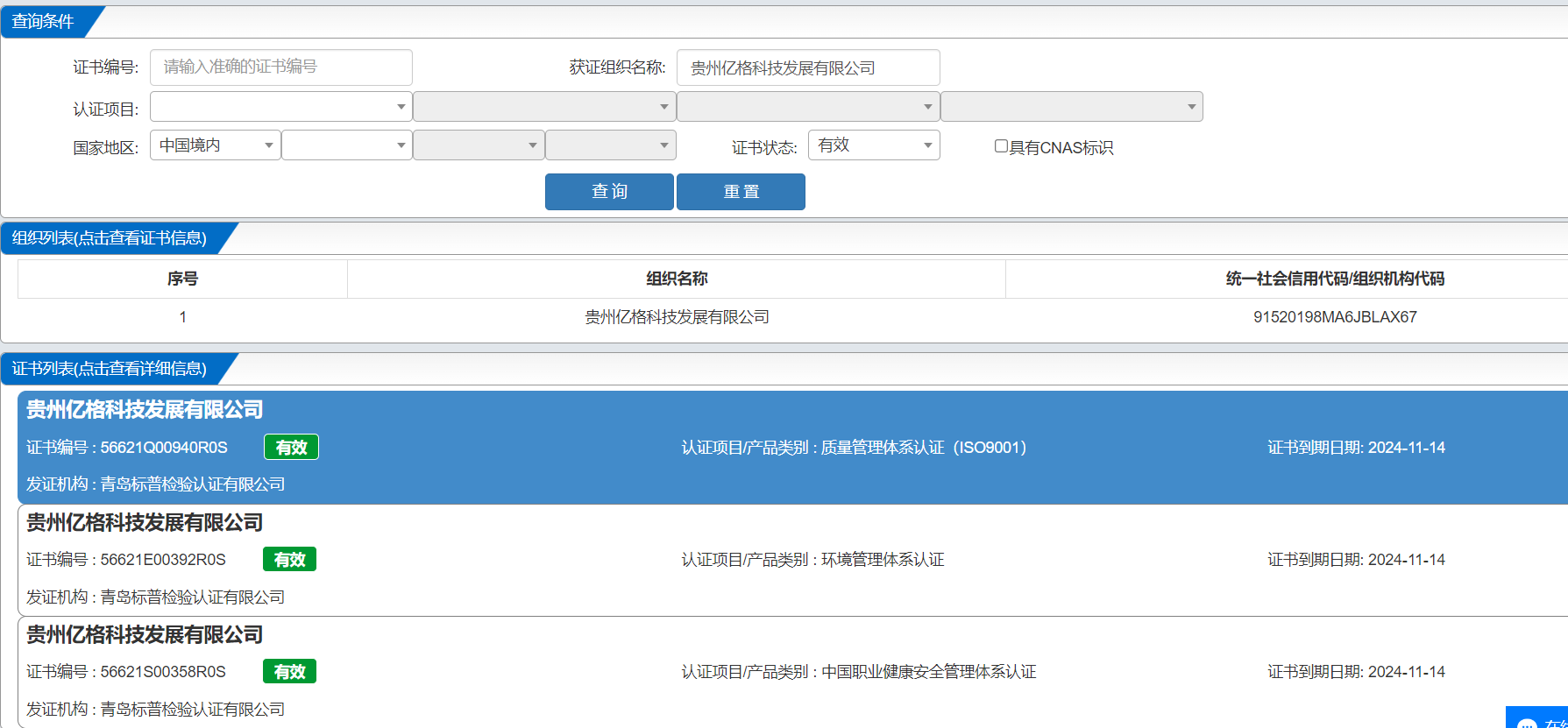The width and height of the screenshot is (1568, 728).
Task: Select the 组织列表 panel tab
Action: point(110,238)
